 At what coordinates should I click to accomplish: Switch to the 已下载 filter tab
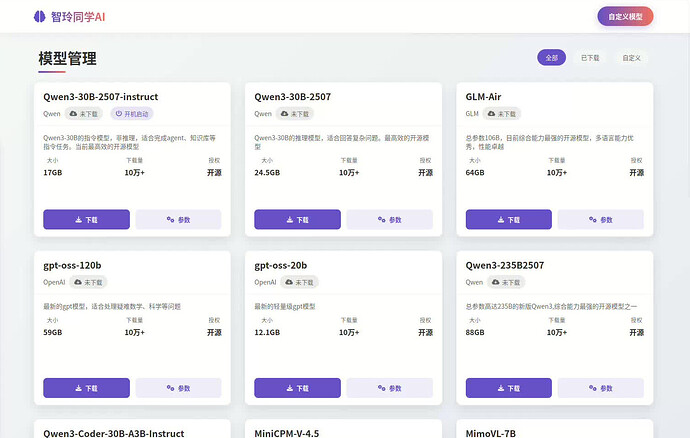click(590, 58)
